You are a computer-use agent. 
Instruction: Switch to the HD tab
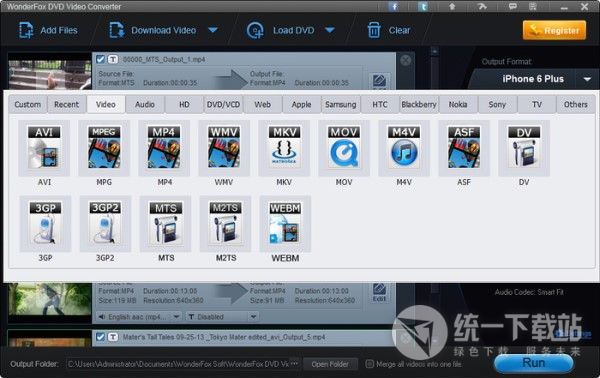[x=184, y=104]
